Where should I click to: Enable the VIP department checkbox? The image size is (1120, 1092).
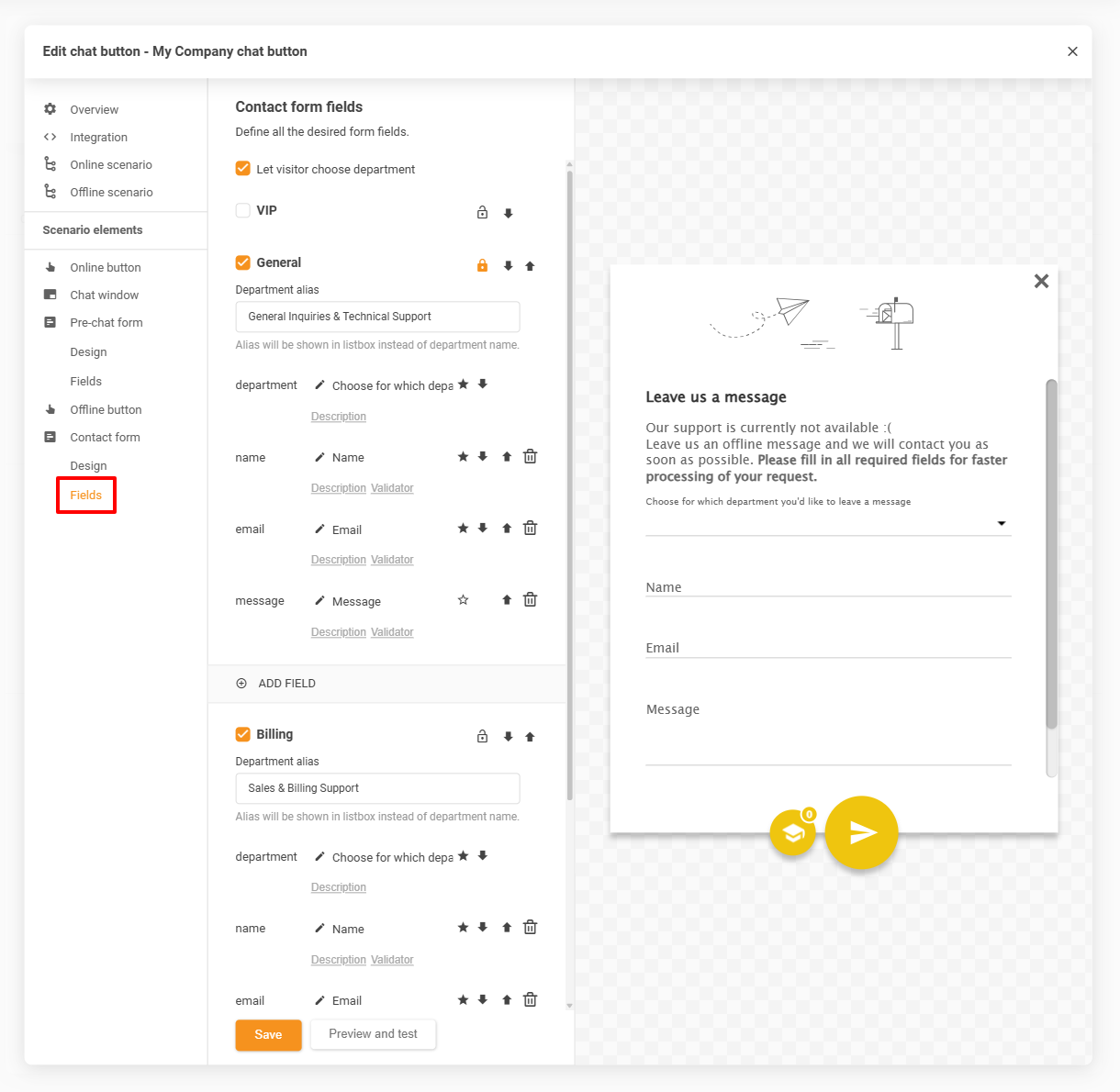pyautogui.click(x=243, y=210)
